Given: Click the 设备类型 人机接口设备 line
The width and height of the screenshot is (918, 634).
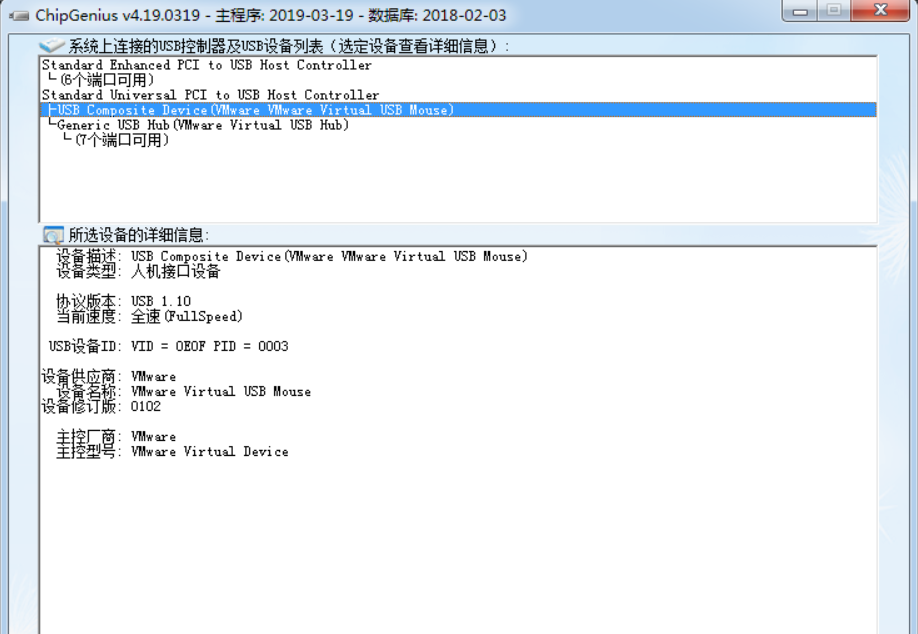Looking at the screenshot, I should 138,272.
